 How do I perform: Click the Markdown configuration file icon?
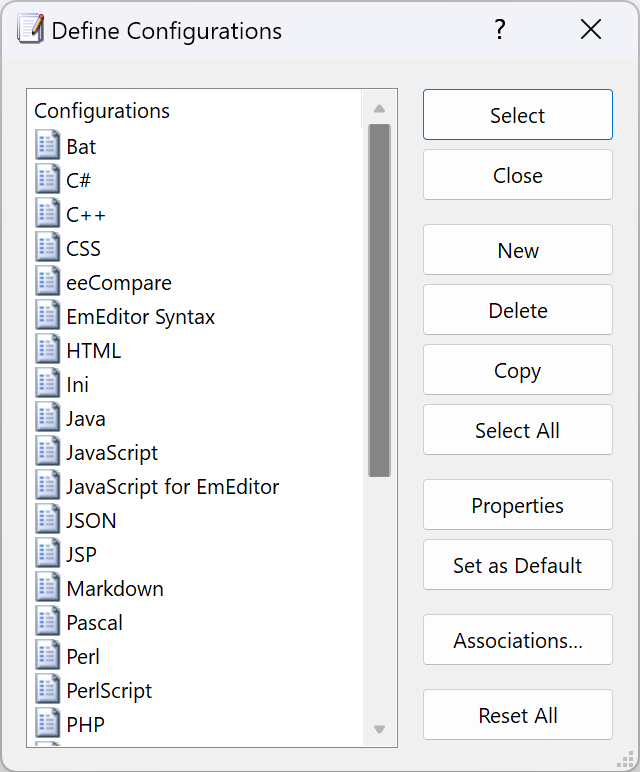click(x=47, y=587)
